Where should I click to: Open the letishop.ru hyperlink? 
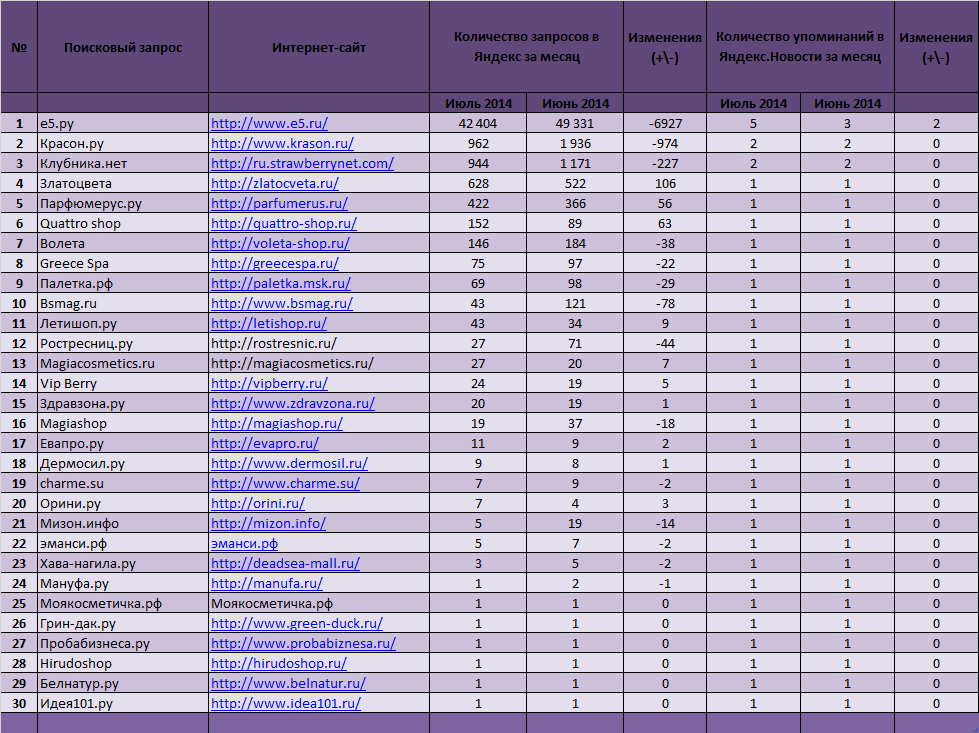pos(269,323)
